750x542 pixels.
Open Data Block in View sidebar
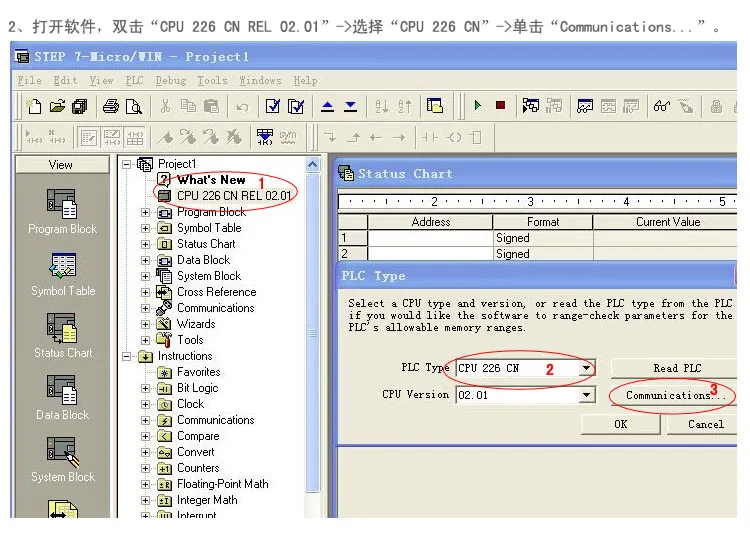pos(62,398)
